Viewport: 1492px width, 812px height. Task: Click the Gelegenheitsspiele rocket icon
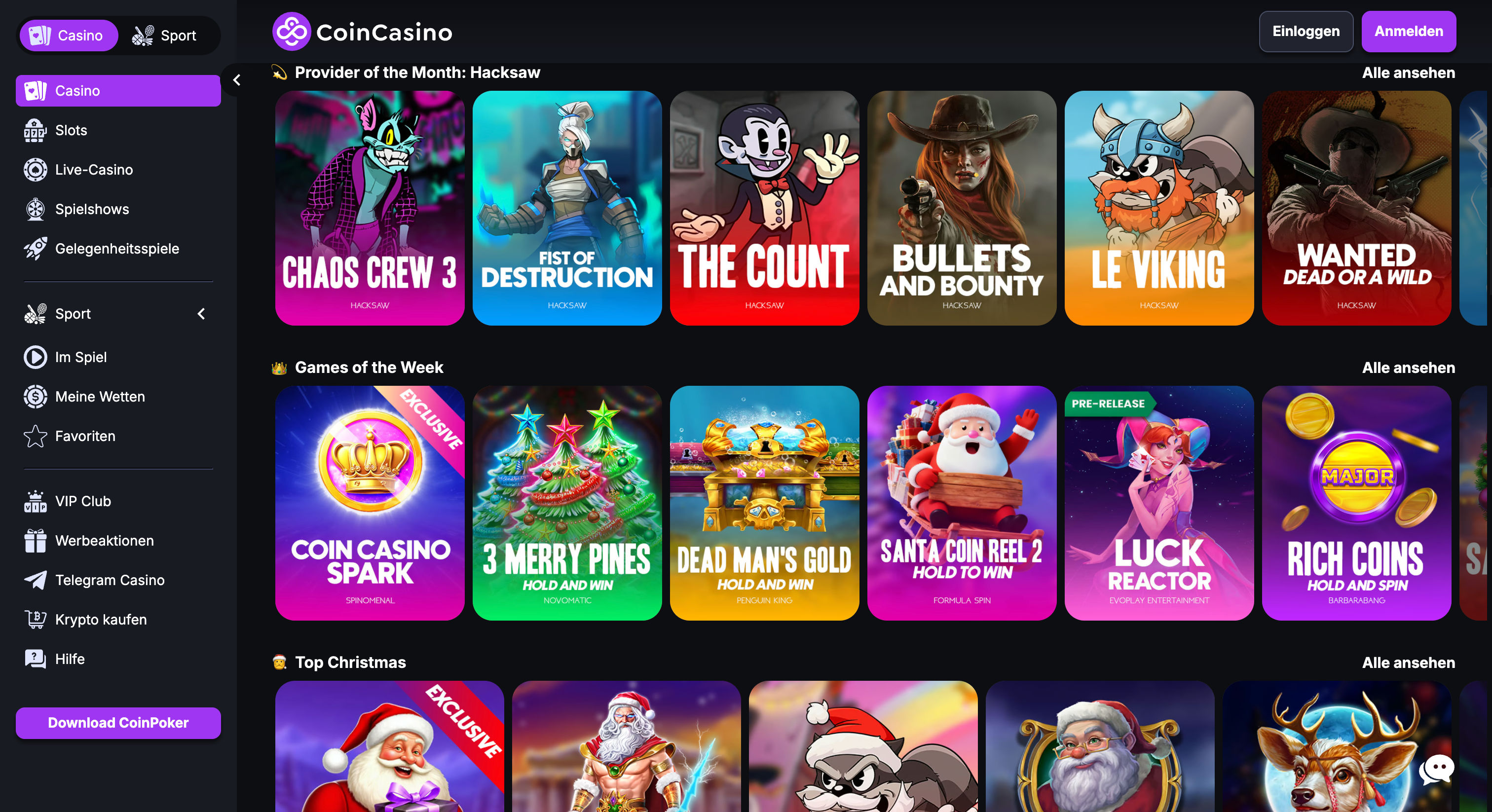(x=36, y=249)
